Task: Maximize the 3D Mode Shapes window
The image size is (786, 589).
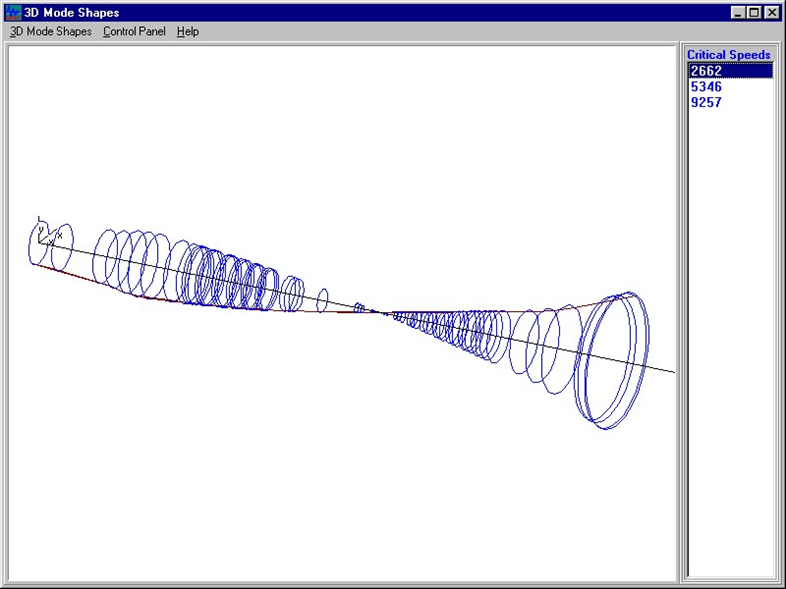Action: pyautogui.click(x=754, y=12)
